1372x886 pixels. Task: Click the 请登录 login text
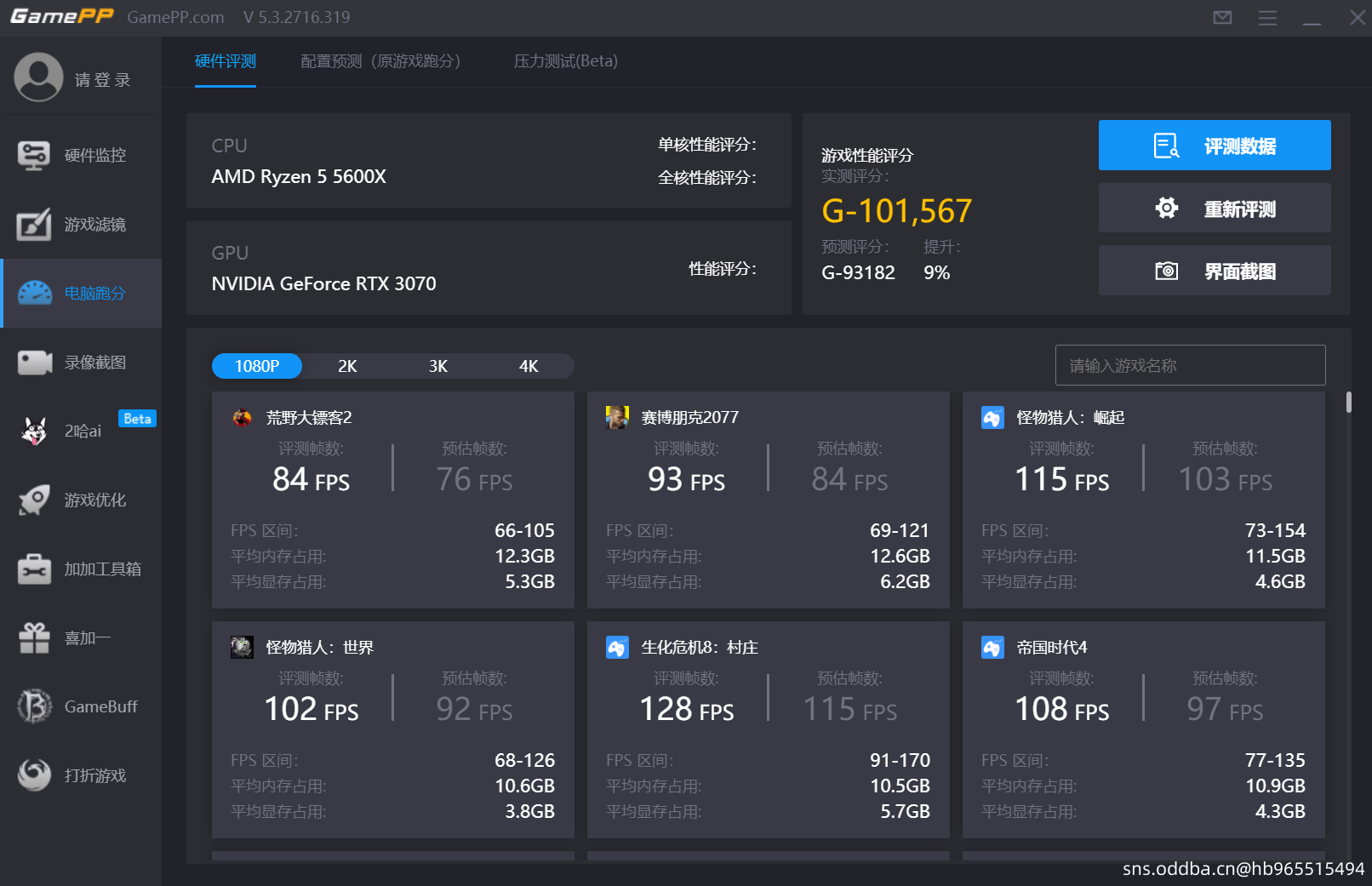102,80
